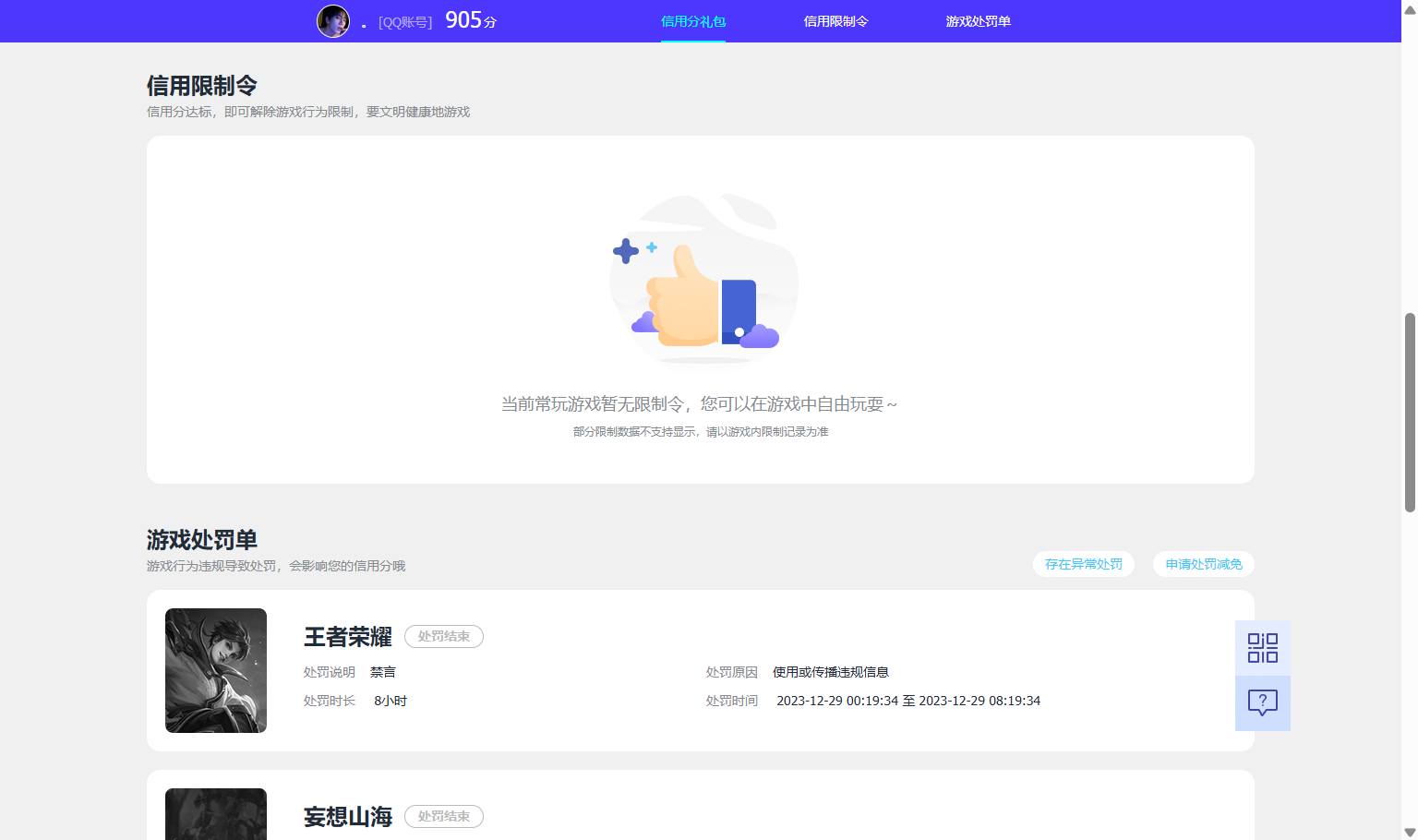
Task: Click the [QQ账号] label in header
Action: click(405, 22)
